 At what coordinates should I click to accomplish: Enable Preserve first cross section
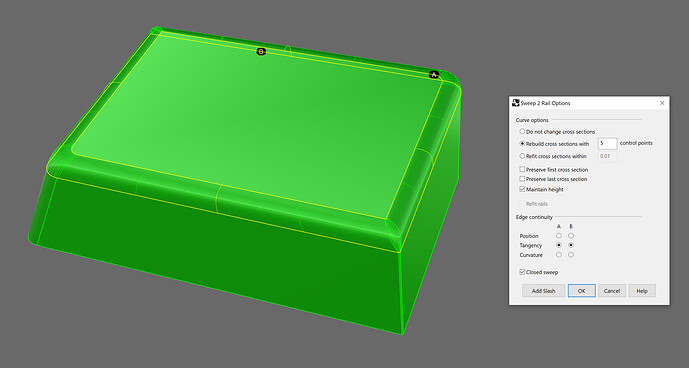click(522, 169)
